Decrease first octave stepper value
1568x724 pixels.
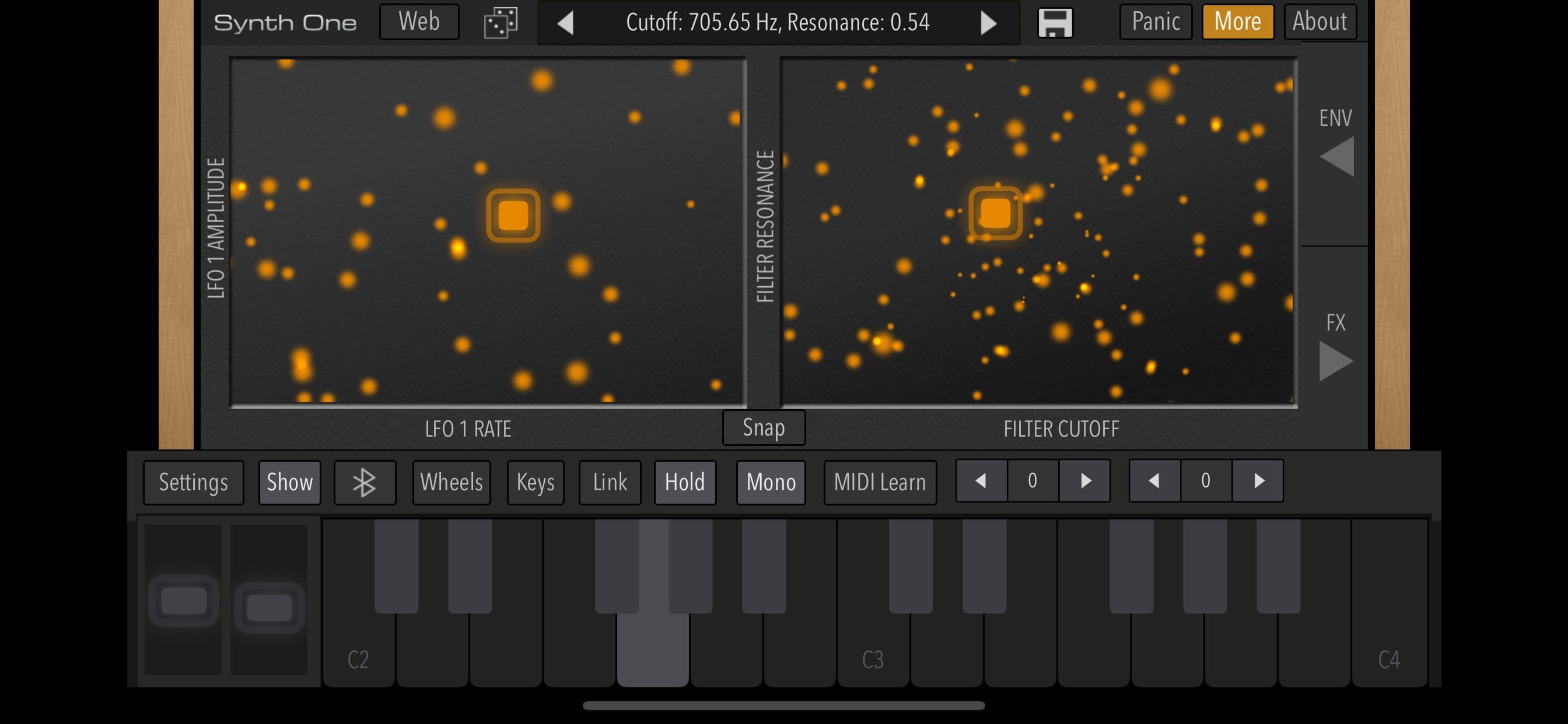[x=981, y=481]
